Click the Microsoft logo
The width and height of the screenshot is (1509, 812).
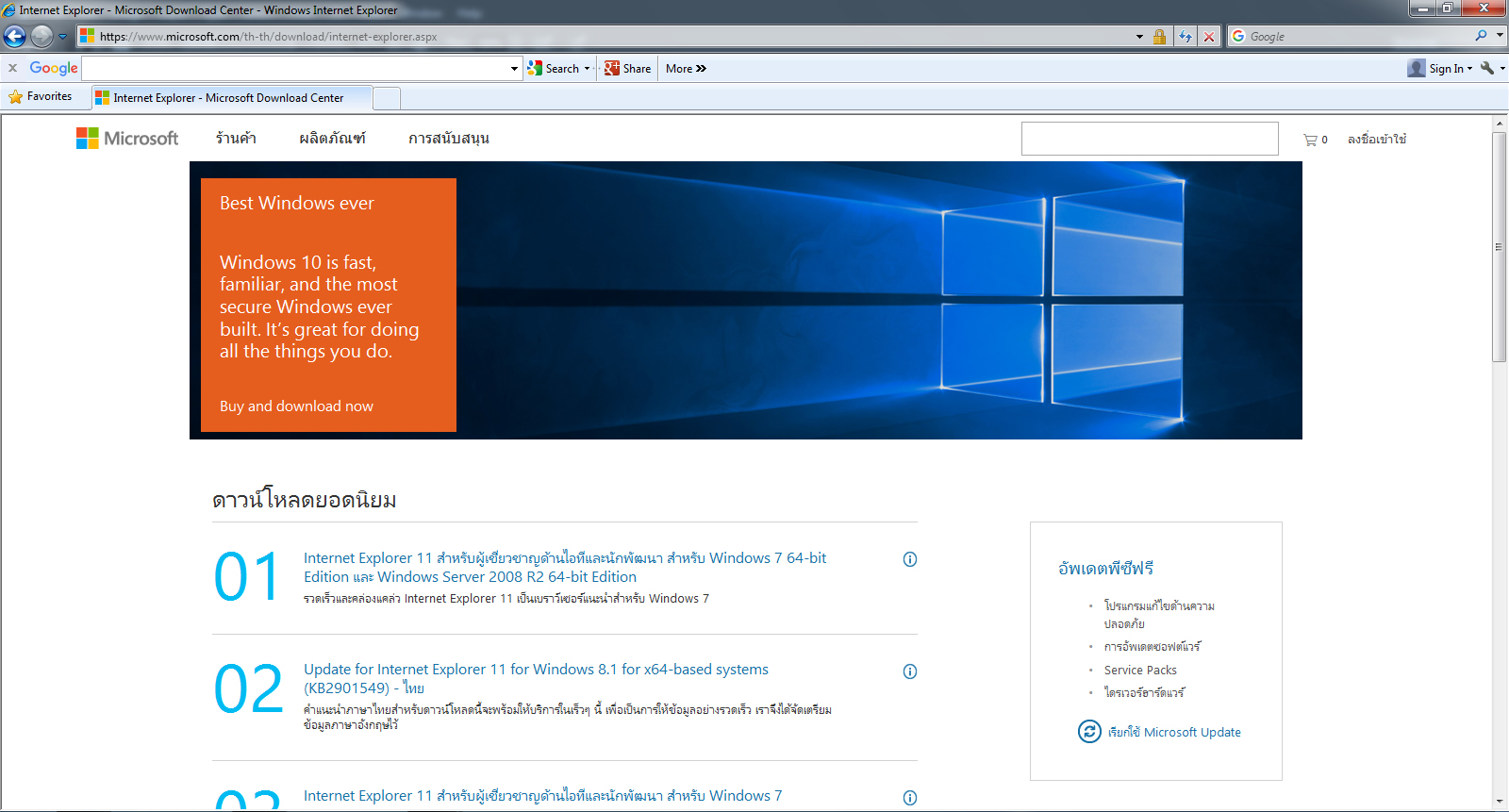pos(127,139)
